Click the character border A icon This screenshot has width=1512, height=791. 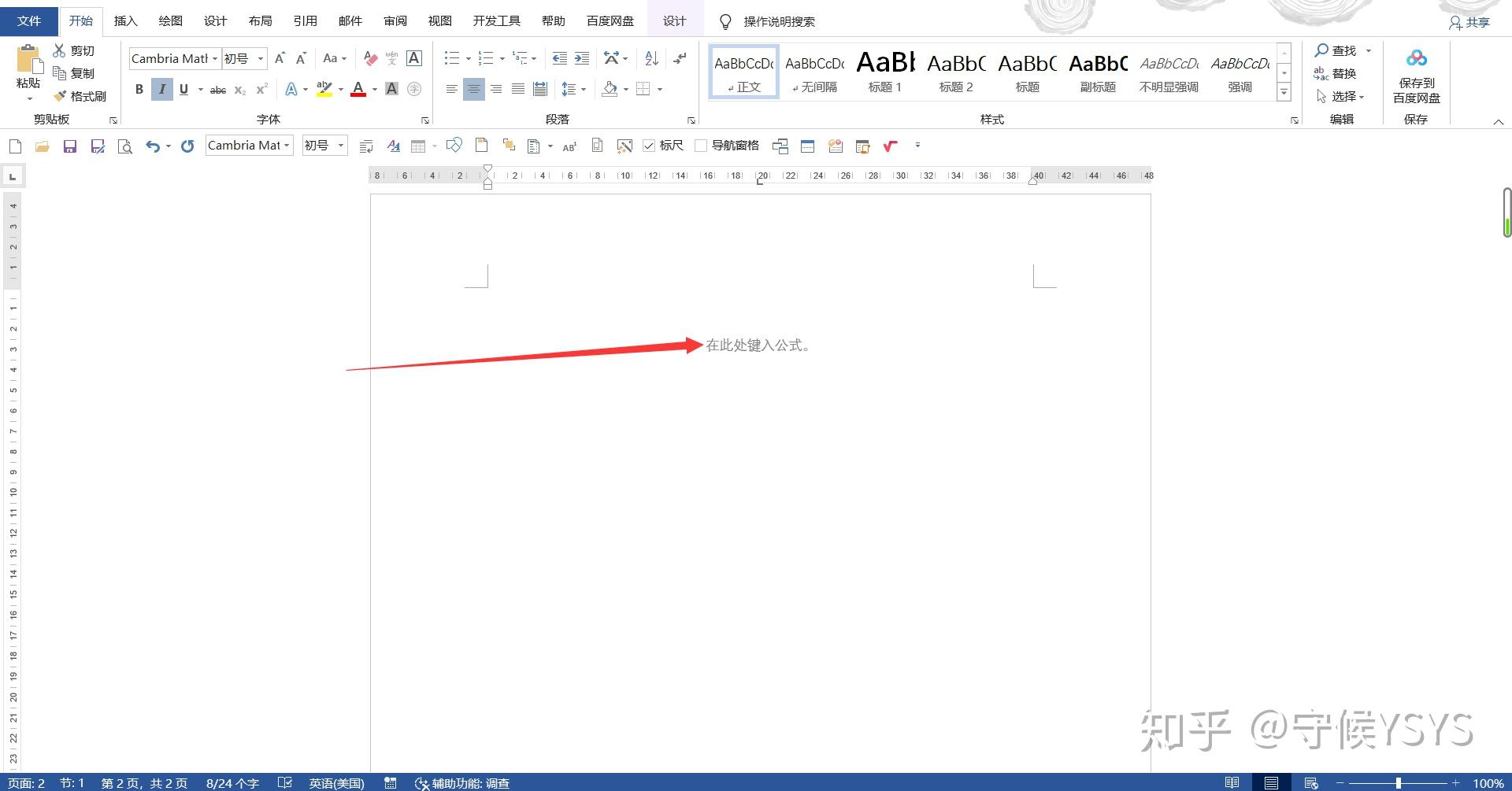[x=414, y=58]
